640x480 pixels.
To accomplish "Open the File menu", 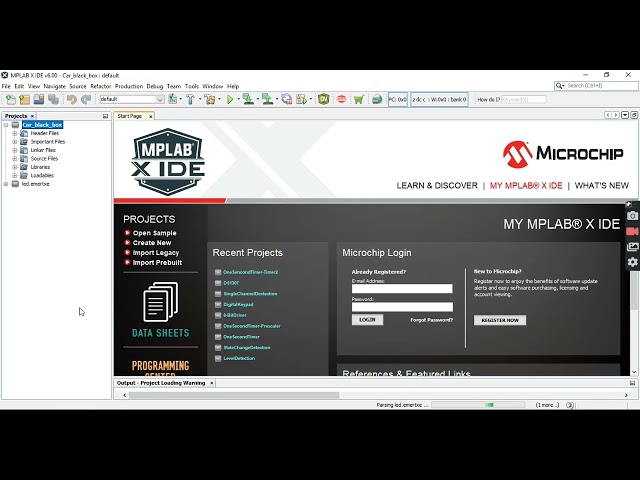I will (x=6, y=87).
